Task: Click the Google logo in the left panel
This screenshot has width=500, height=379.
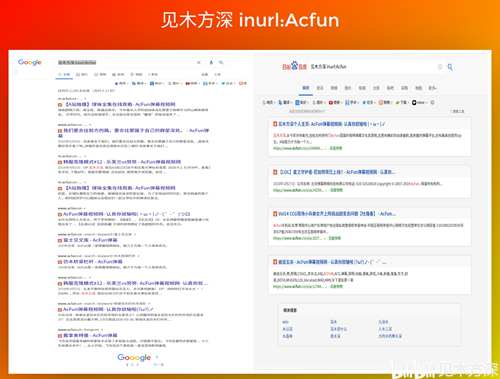Action: [x=30, y=62]
